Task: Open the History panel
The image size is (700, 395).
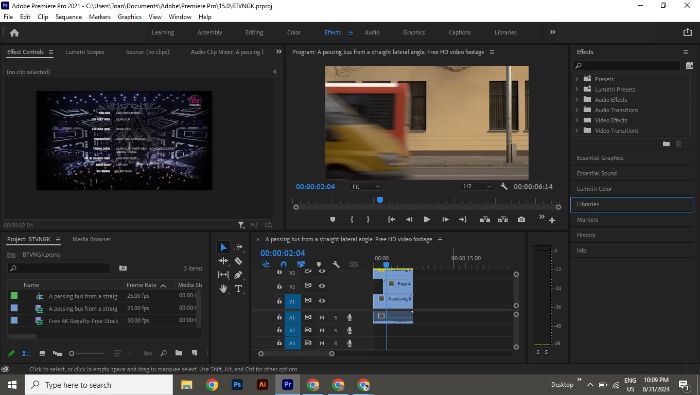Action: point(586,235)
